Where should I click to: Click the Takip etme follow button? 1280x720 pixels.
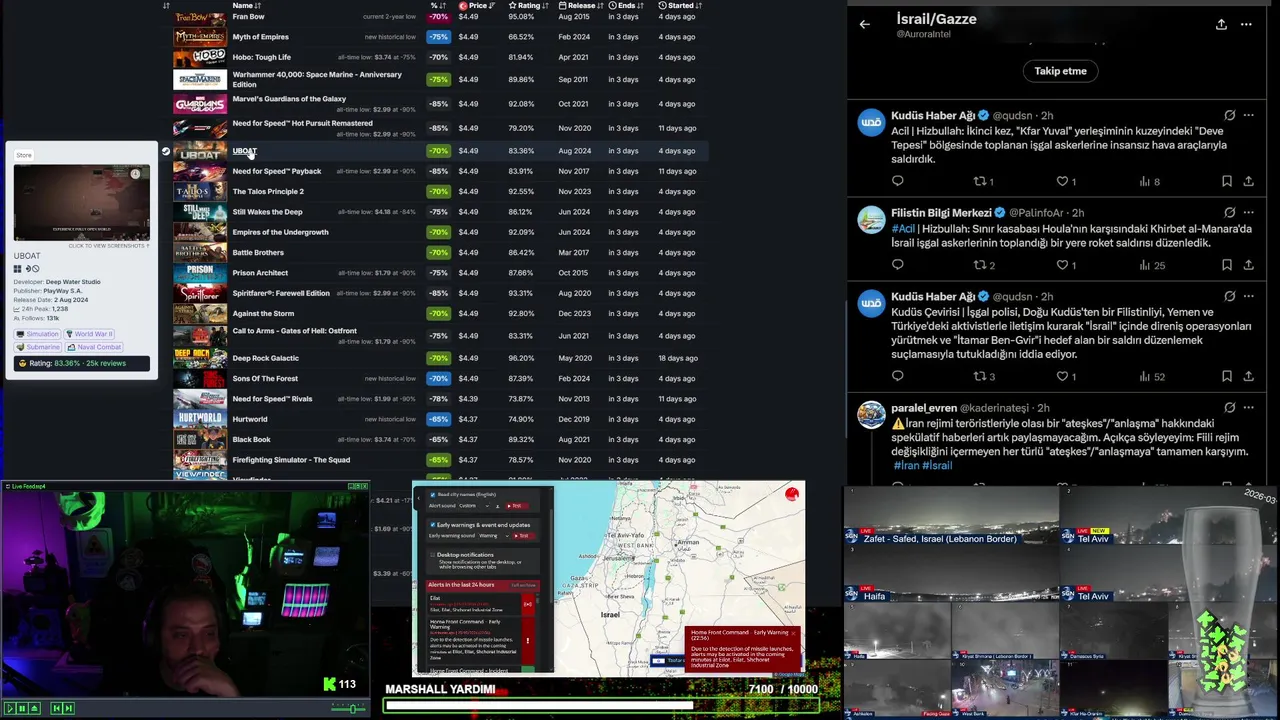click(x=1060, y=71)
